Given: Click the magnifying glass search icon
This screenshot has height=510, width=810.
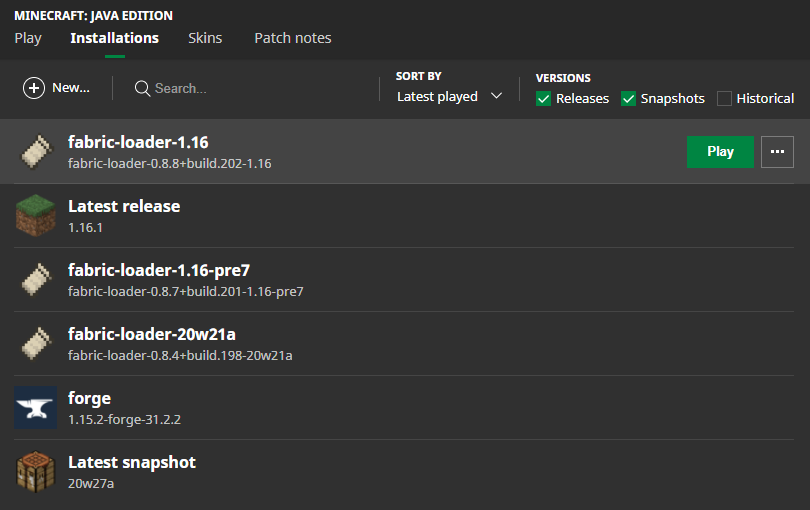Looking at the screenshot, I should [142, 88].
